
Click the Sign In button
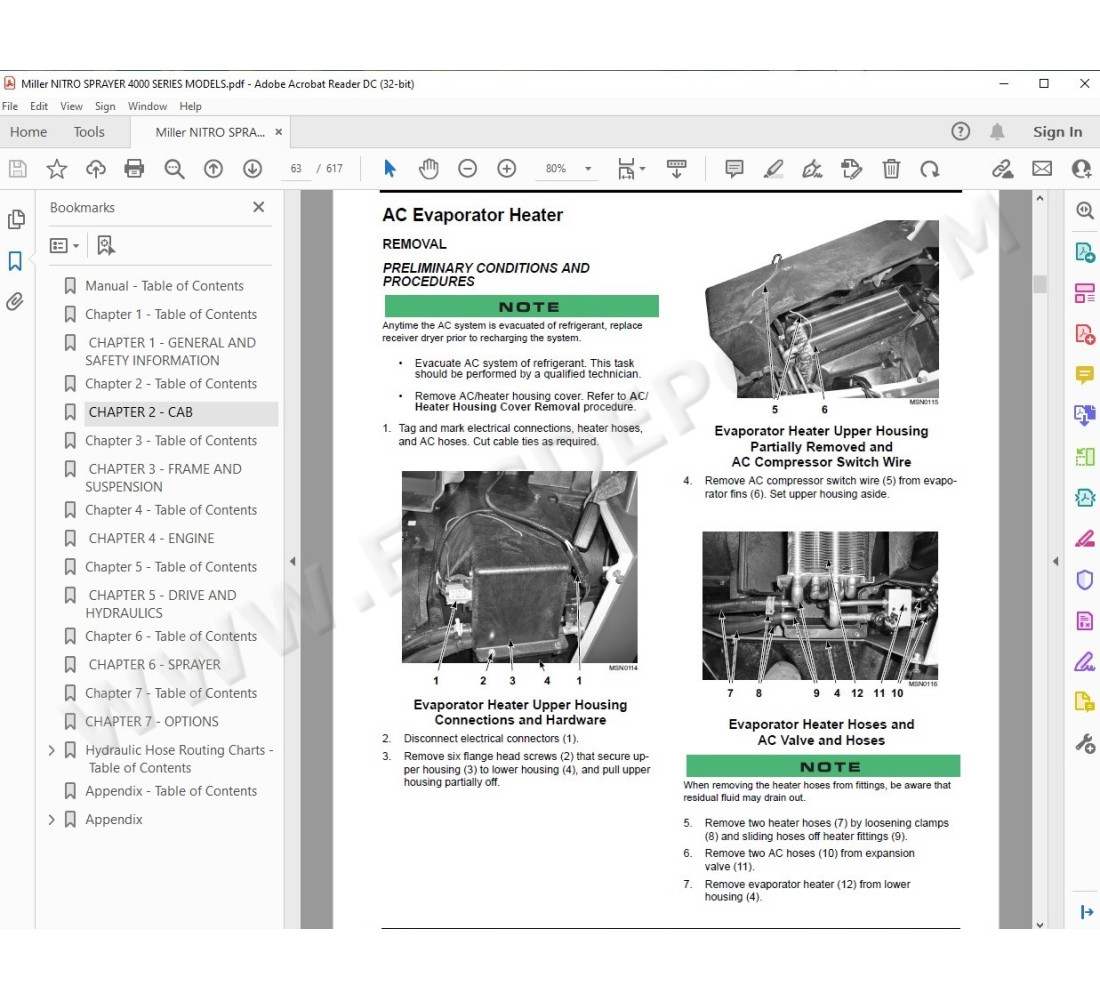[1057, 132]
